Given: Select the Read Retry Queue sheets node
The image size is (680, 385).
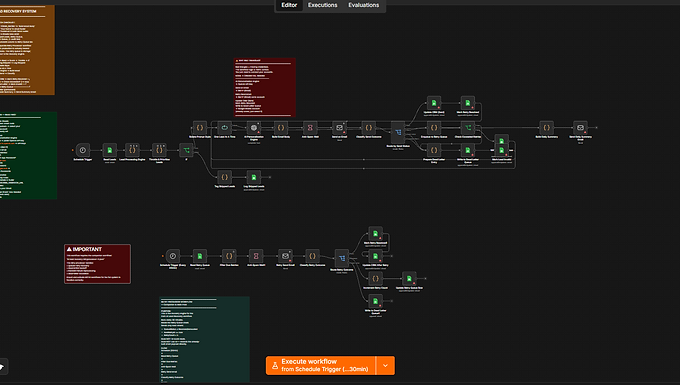Looking at the screenshot, I should (199, 256).
